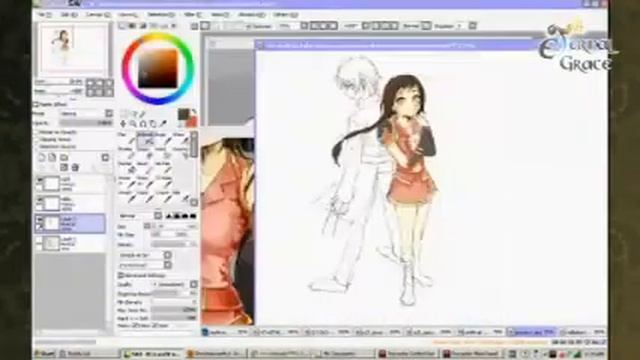Delete the selected layer with trash icon
The height and width of the screenshot is (360, 640).
(x=75, y=167)
